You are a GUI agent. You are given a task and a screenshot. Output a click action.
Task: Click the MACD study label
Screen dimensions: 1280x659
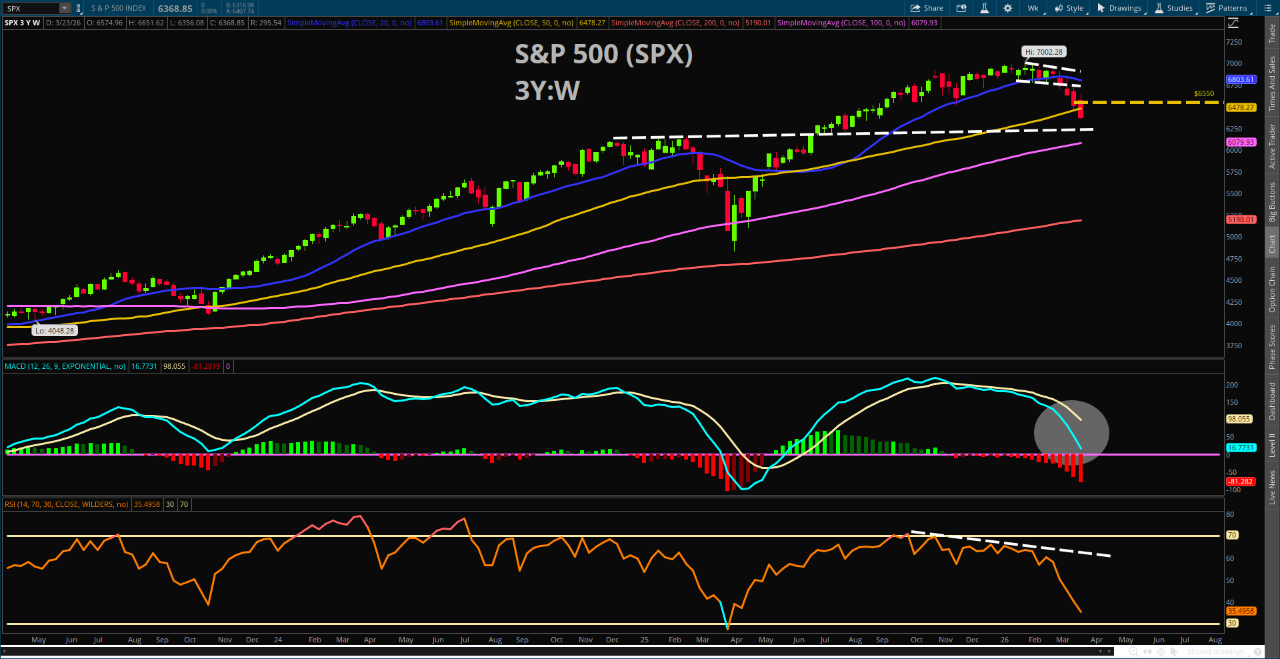pos(62,367)
